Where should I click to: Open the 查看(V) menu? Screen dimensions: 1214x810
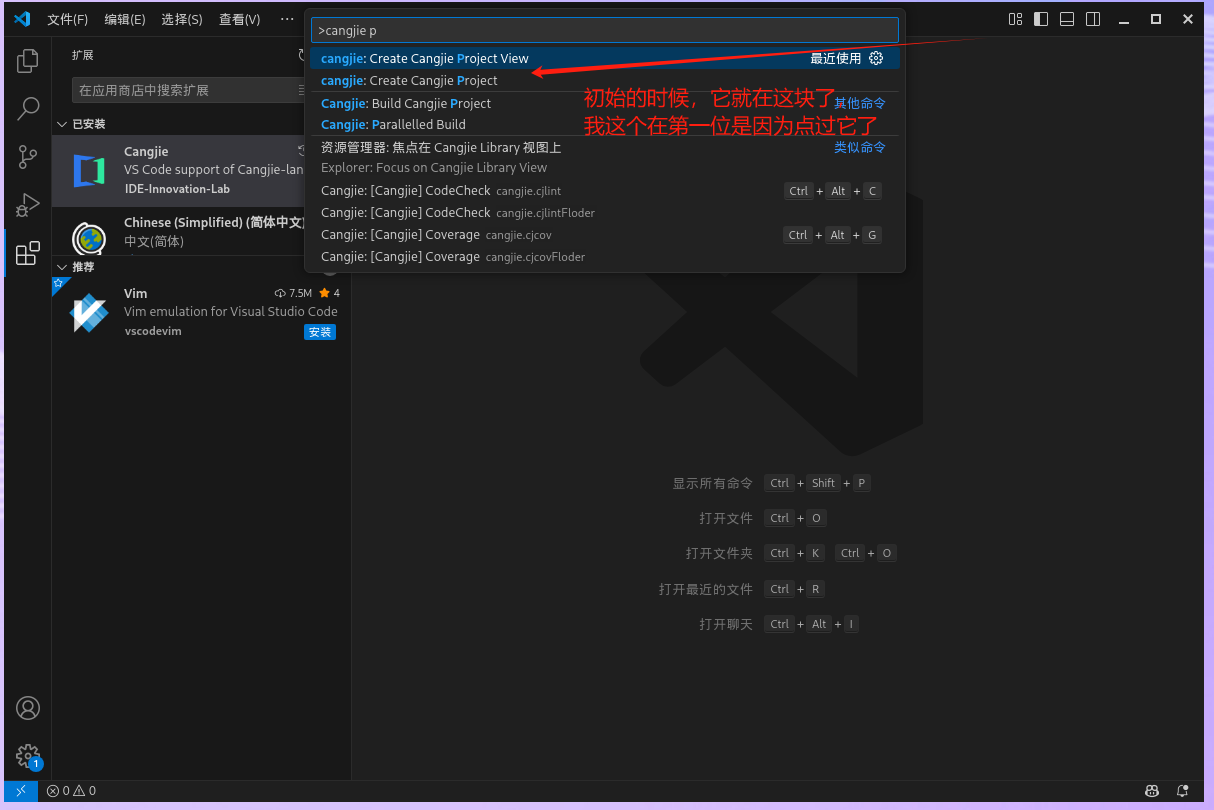coord(240,19)
